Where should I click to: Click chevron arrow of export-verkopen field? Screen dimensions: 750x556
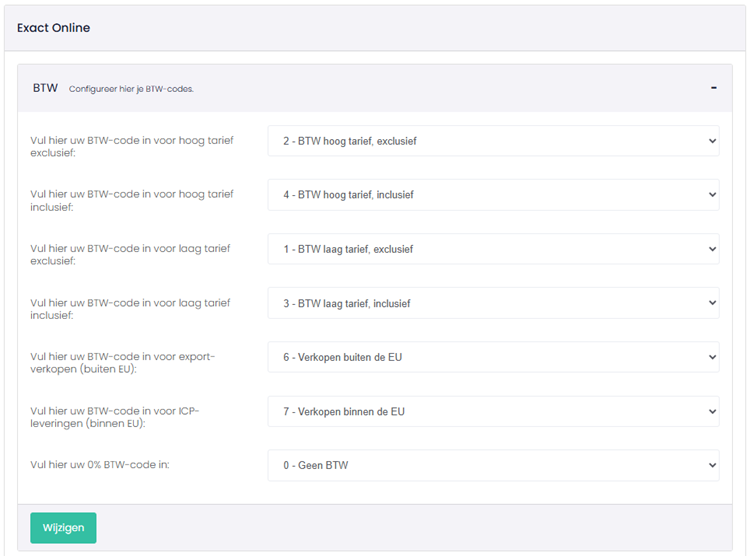[712, 357]
